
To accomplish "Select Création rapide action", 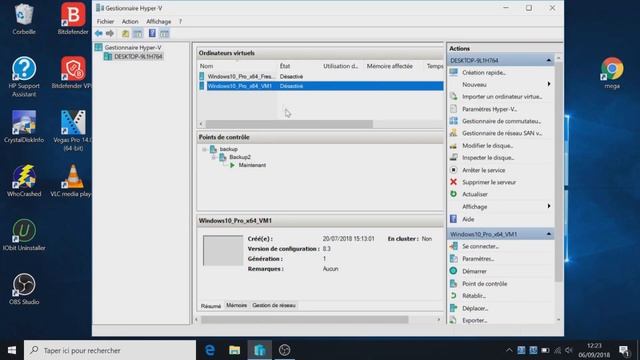I will 484,73.
